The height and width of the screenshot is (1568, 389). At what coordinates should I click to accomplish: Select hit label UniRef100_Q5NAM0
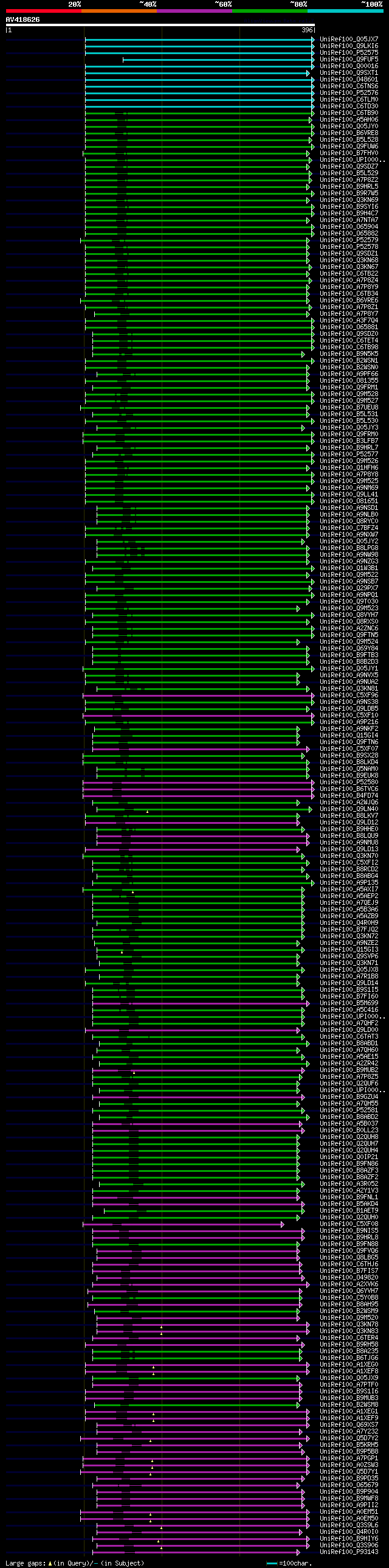(349, 769)
